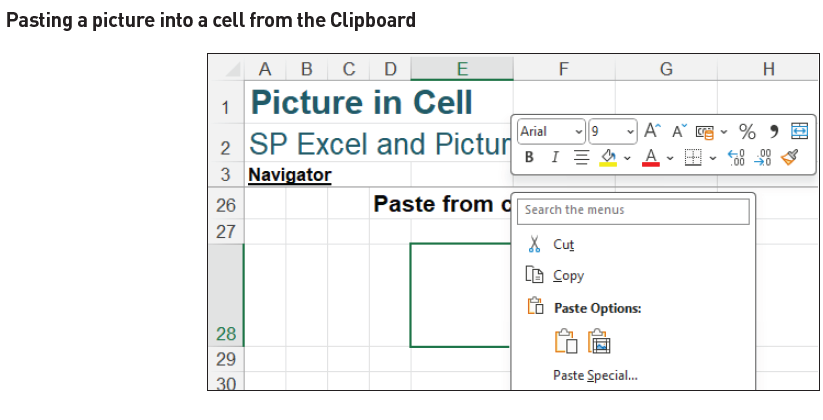The width and height of the screenshot is (823, 420).
Task: Open font color dropdown arrow
Action: [670, 158]
